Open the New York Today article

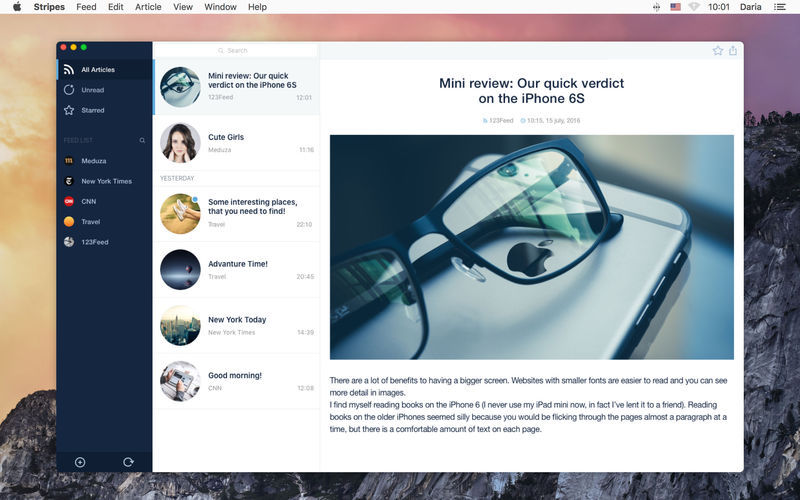coord(237,325)
